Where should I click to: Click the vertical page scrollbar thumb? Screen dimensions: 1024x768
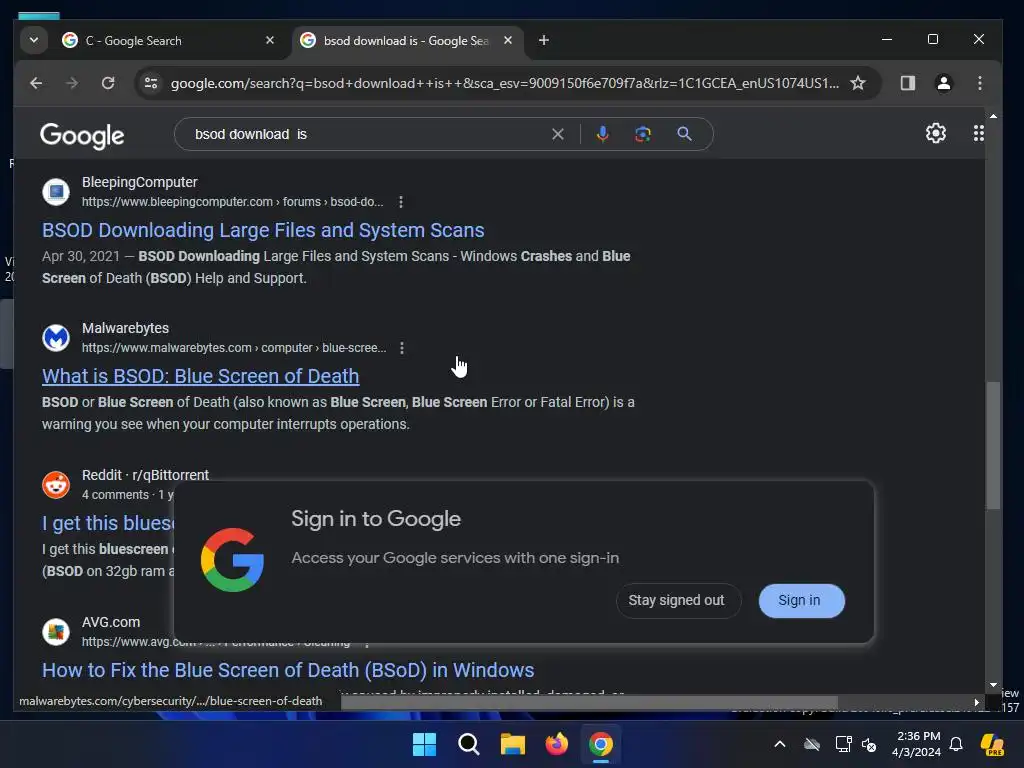pos(993,445)
